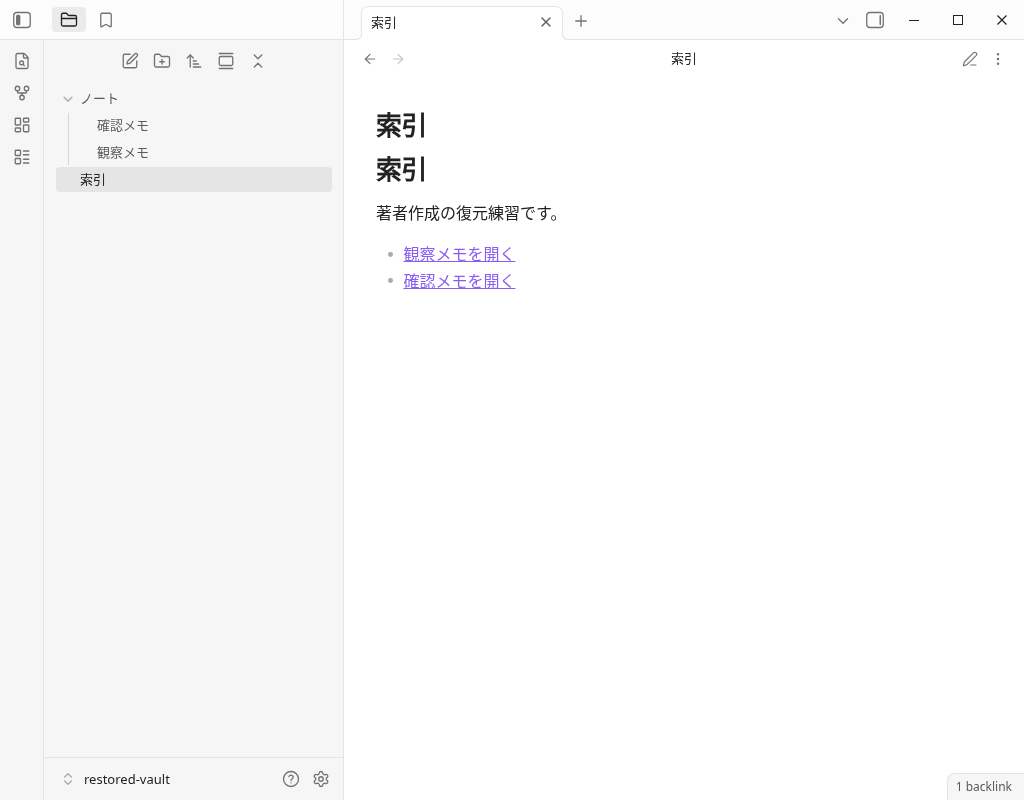This screenshot has height=800, width=1024.
Task: Open canvas grid icon in ribbon
Action: click(x=22, y=125)
